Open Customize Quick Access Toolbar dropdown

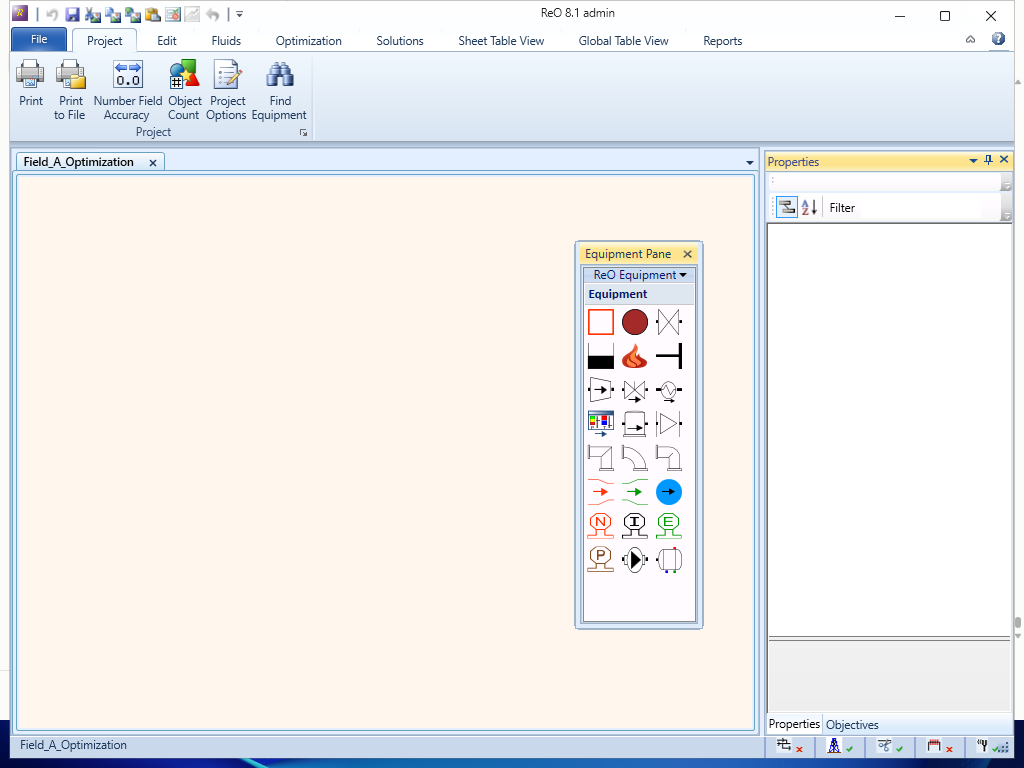point(240,14)
